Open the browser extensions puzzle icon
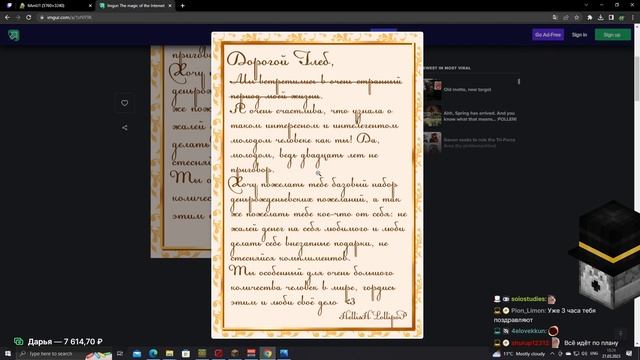The image size is (640, 360). click(x=590, y=18)
